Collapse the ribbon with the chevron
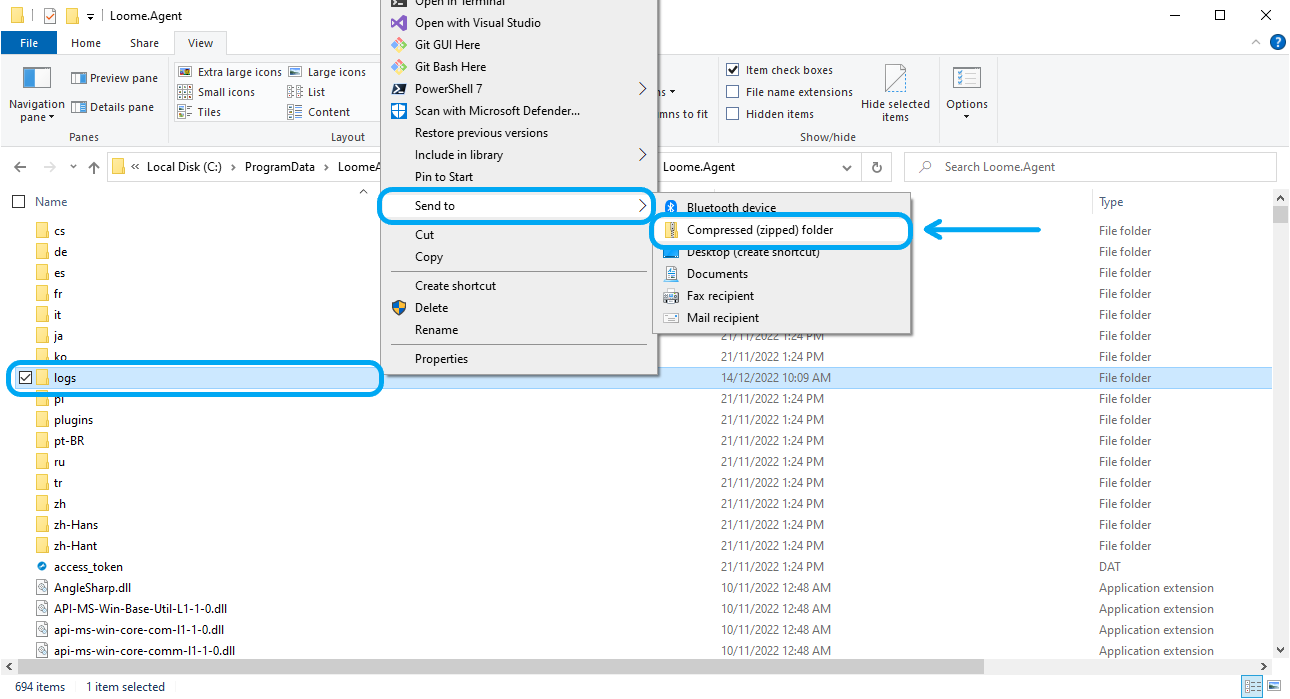 1257,43
